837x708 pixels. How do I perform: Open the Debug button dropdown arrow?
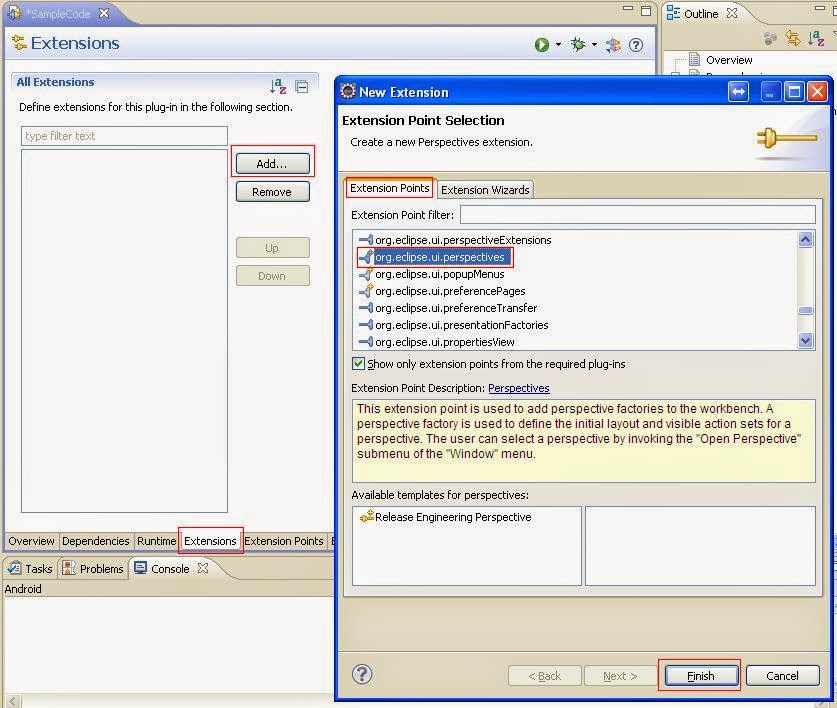coord(594,44)
